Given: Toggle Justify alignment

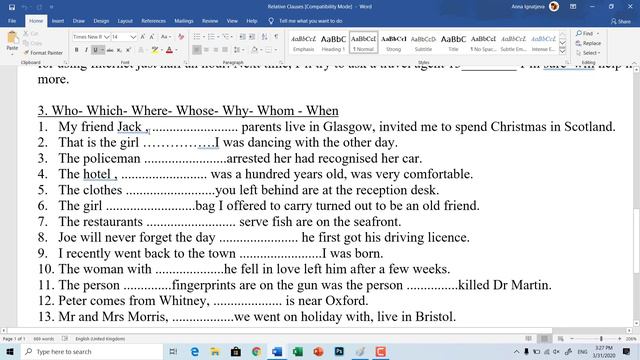Looking at the screenshot, I should coord(225,50).
